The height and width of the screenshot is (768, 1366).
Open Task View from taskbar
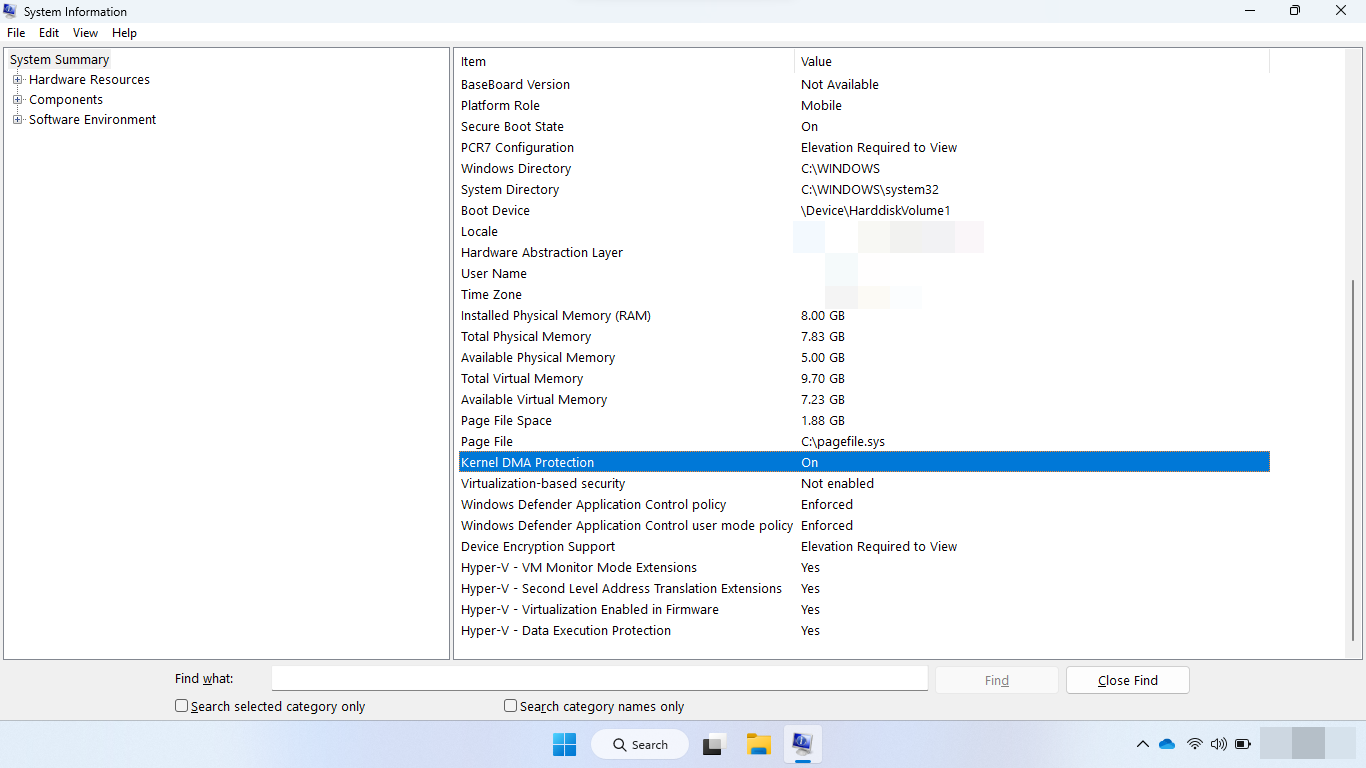(x=713, y=745)
